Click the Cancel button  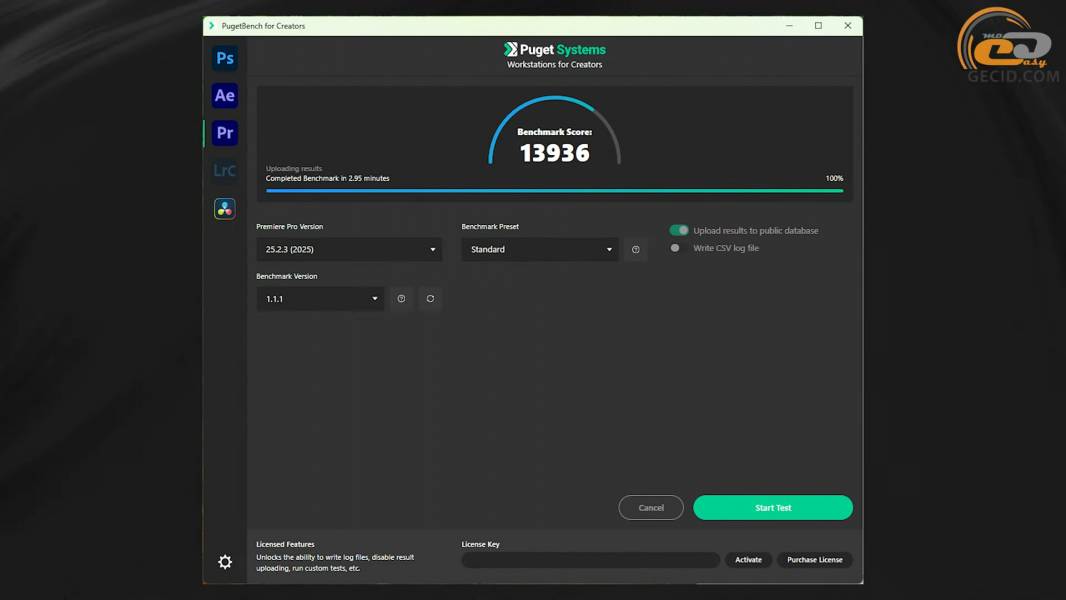(x=651, y=508)
